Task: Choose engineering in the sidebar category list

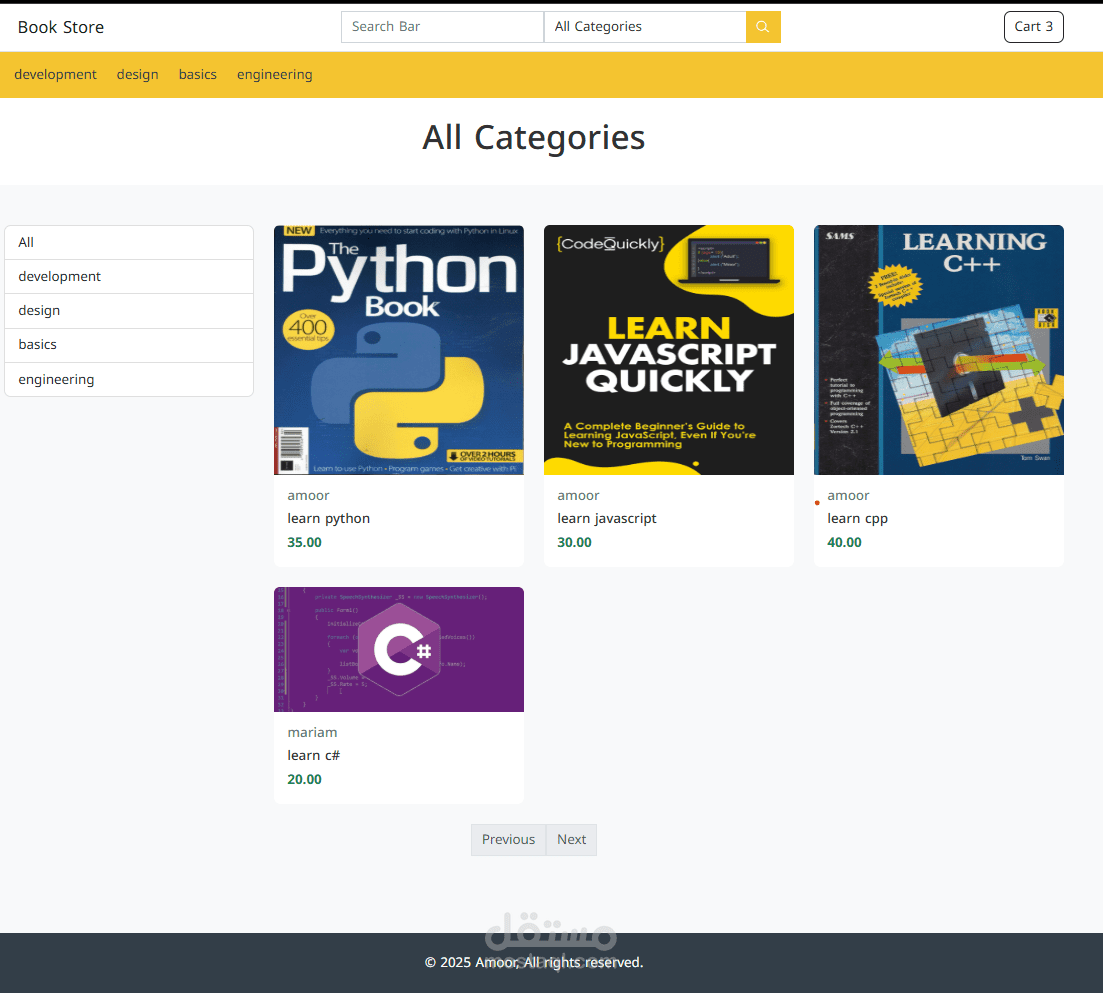Action: tap(129, 380)
